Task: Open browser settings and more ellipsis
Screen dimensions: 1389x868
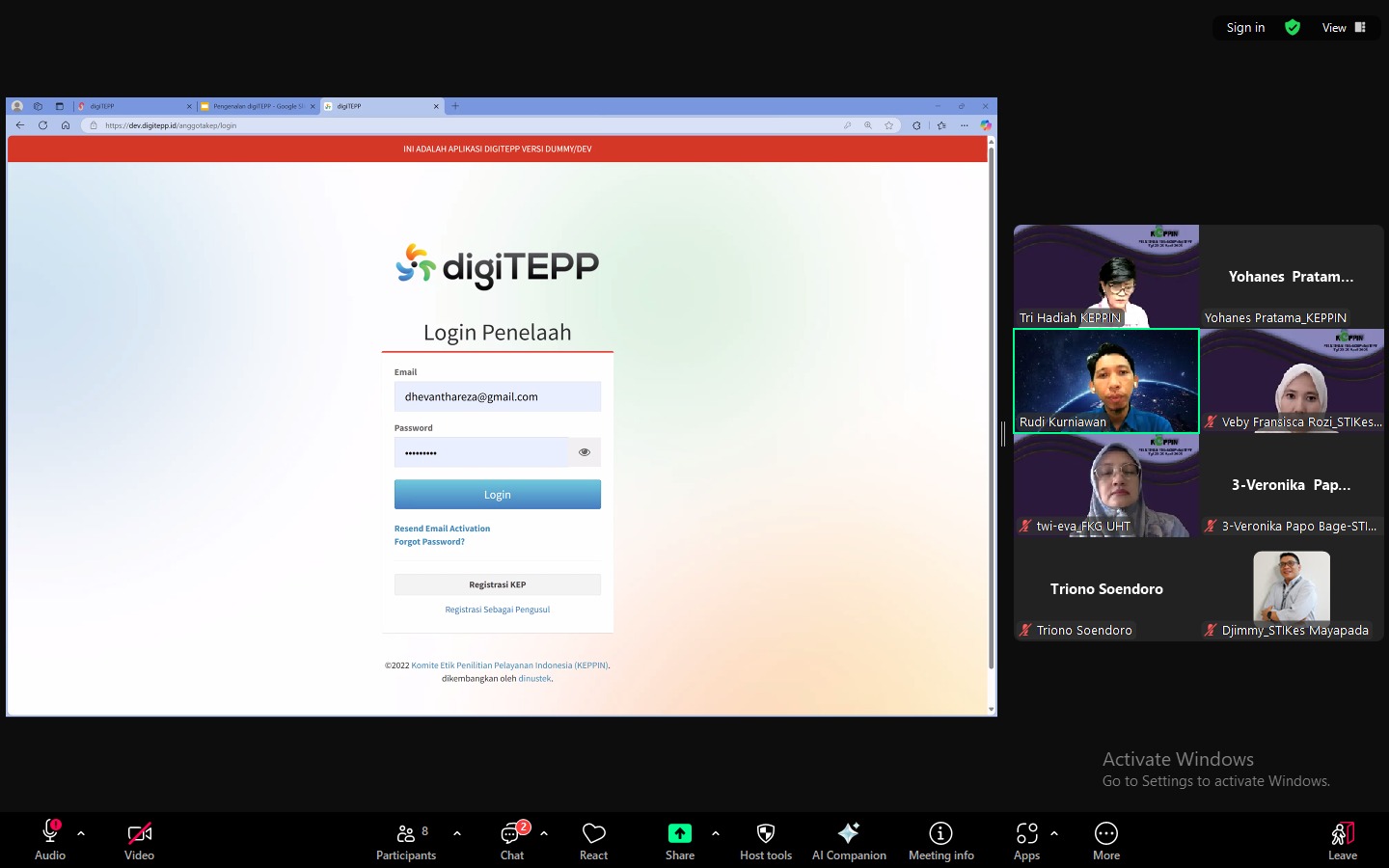Action: pos(964,125)
